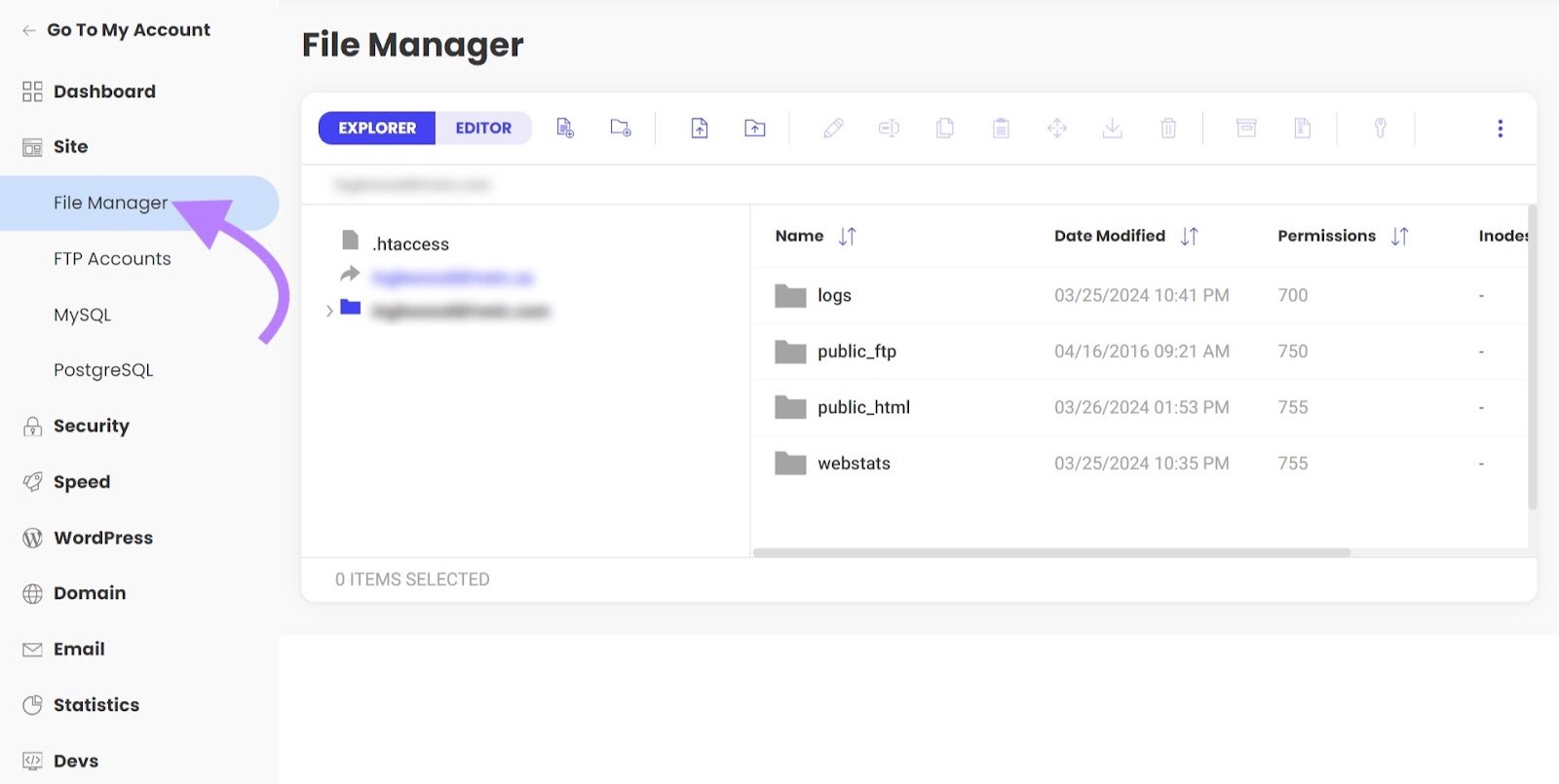Viewport: 1559px width, 784px height.
Task: Click the Edit pencil icon
Action: point(833,128)
